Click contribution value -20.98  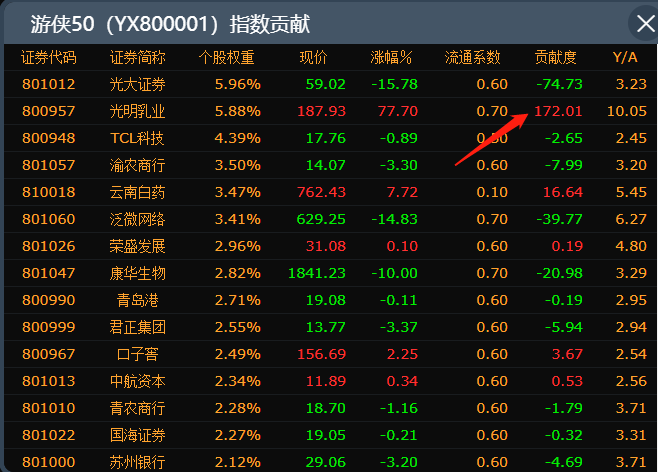[559, 273]
